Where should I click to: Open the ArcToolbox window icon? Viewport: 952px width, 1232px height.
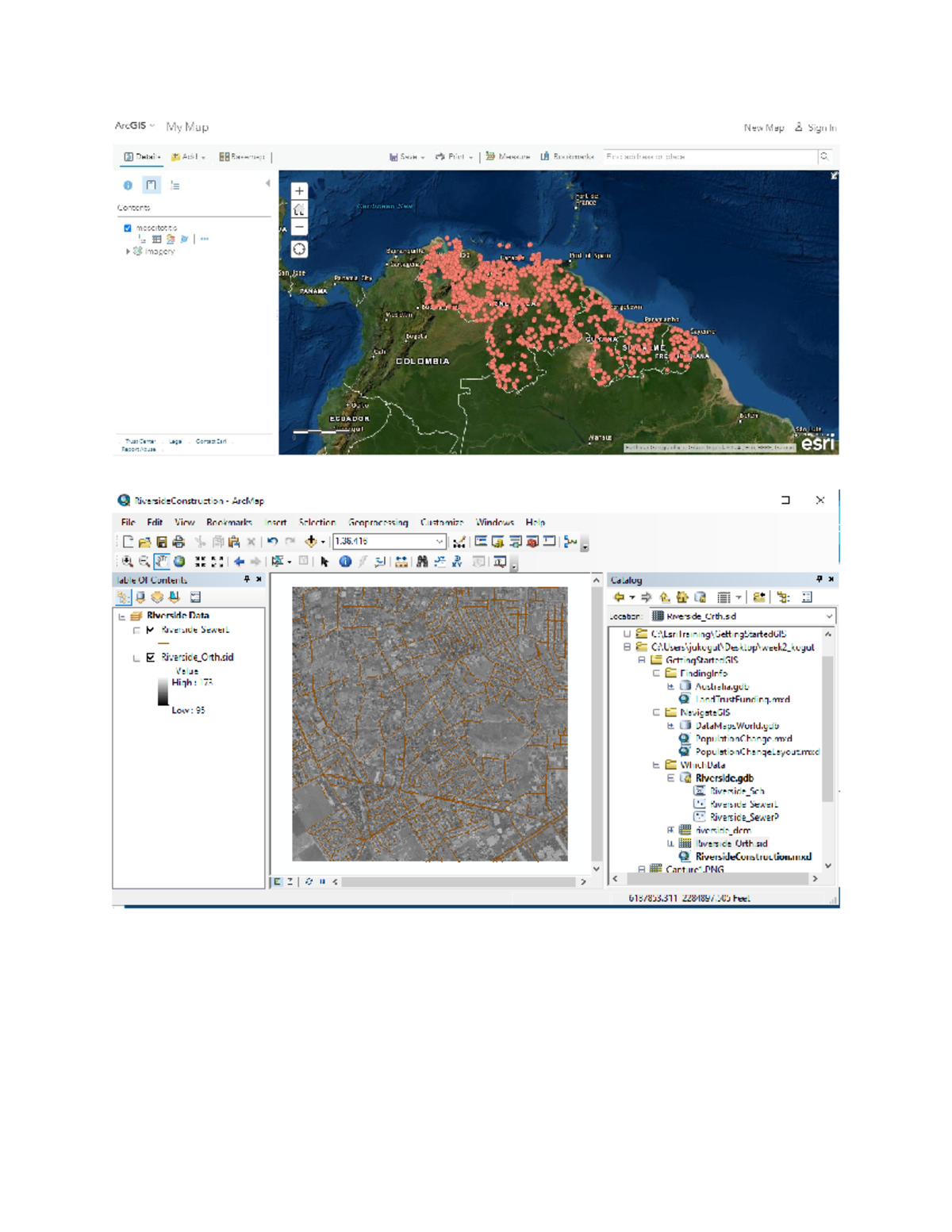[532, 541]
